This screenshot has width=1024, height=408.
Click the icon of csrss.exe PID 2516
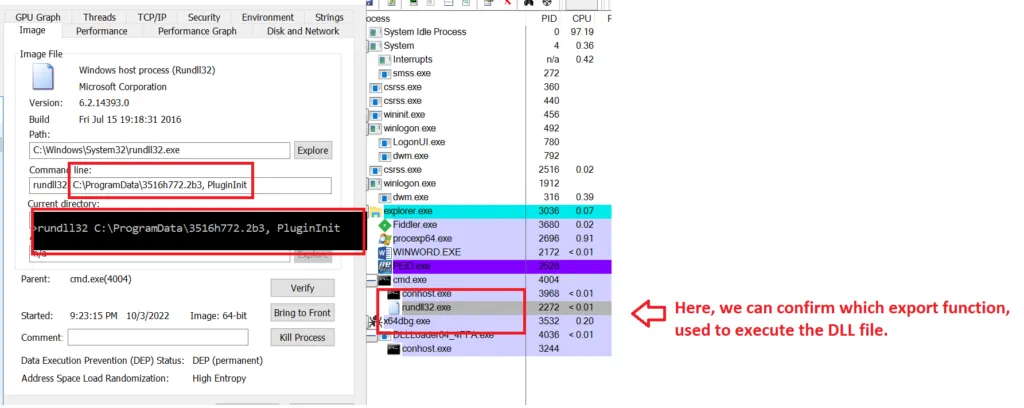376,170
